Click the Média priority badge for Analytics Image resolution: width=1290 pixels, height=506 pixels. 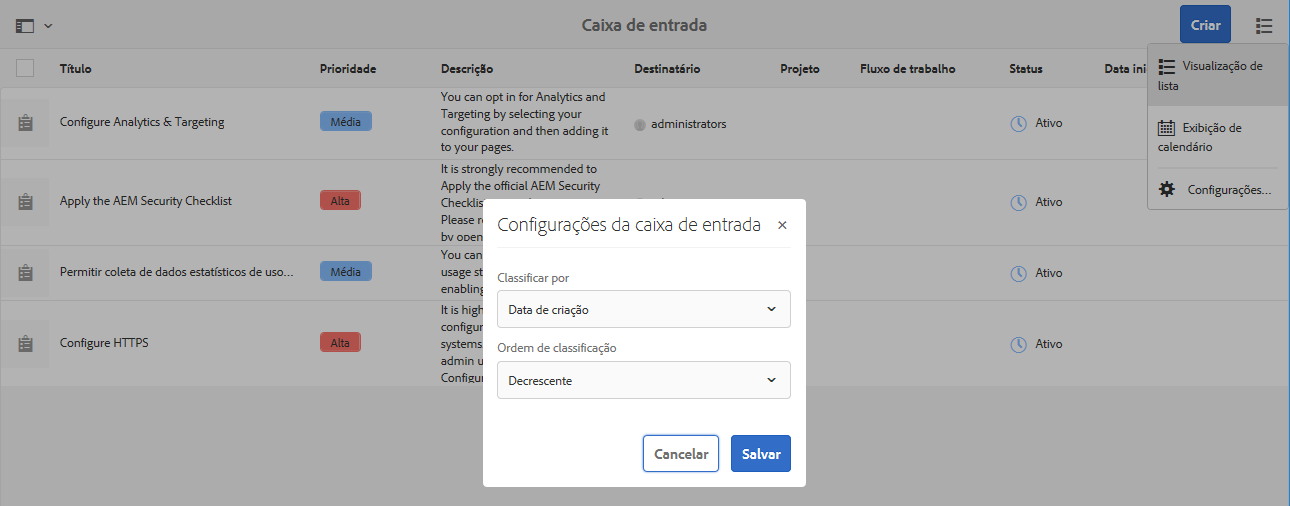coord(345,121)
